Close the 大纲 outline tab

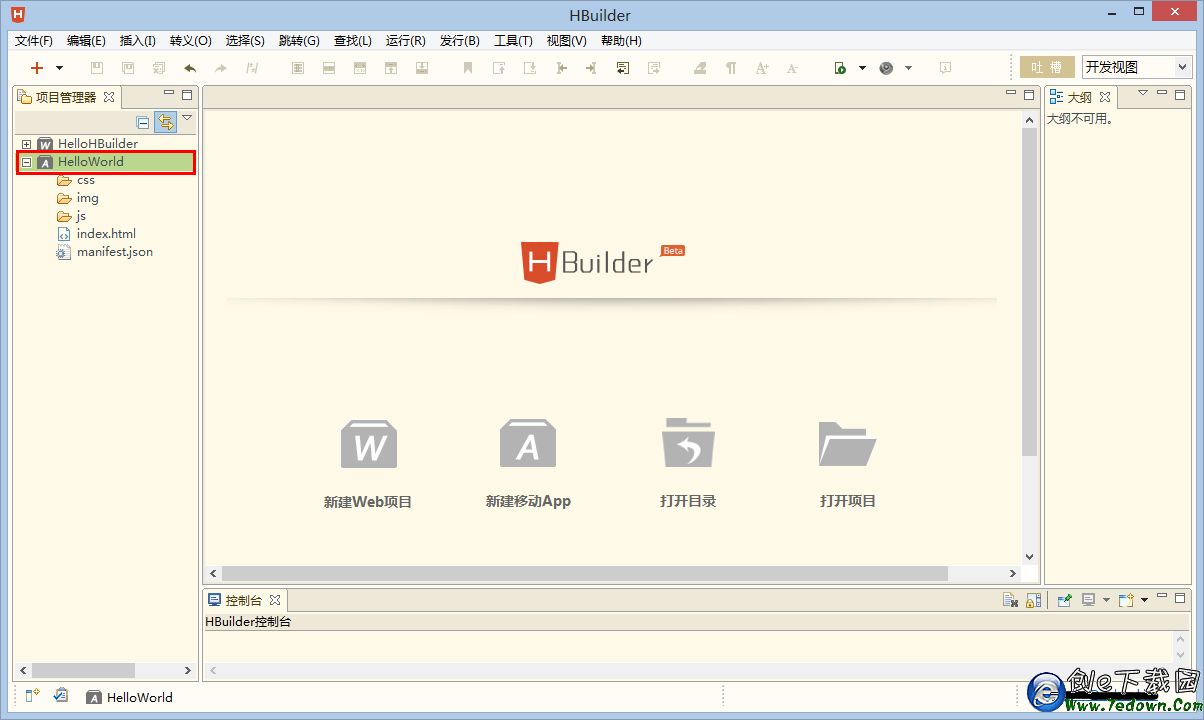(1105, 97)
